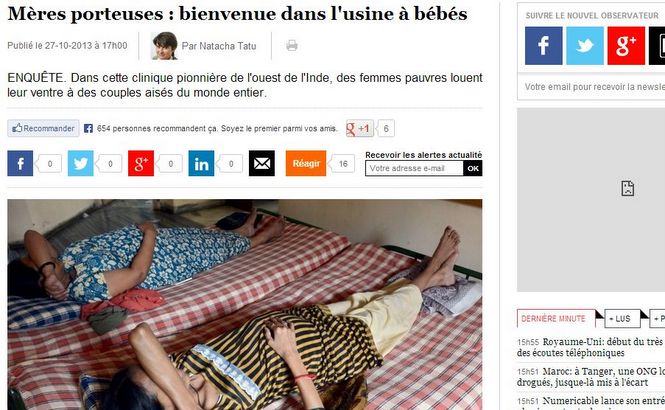Focus the Votre adresse e-mail field

point(414,168)
